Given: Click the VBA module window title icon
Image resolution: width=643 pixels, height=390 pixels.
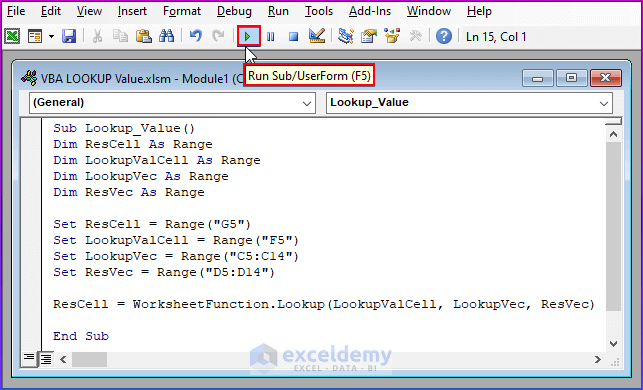Looking at the screenshot, I should 29,78.
